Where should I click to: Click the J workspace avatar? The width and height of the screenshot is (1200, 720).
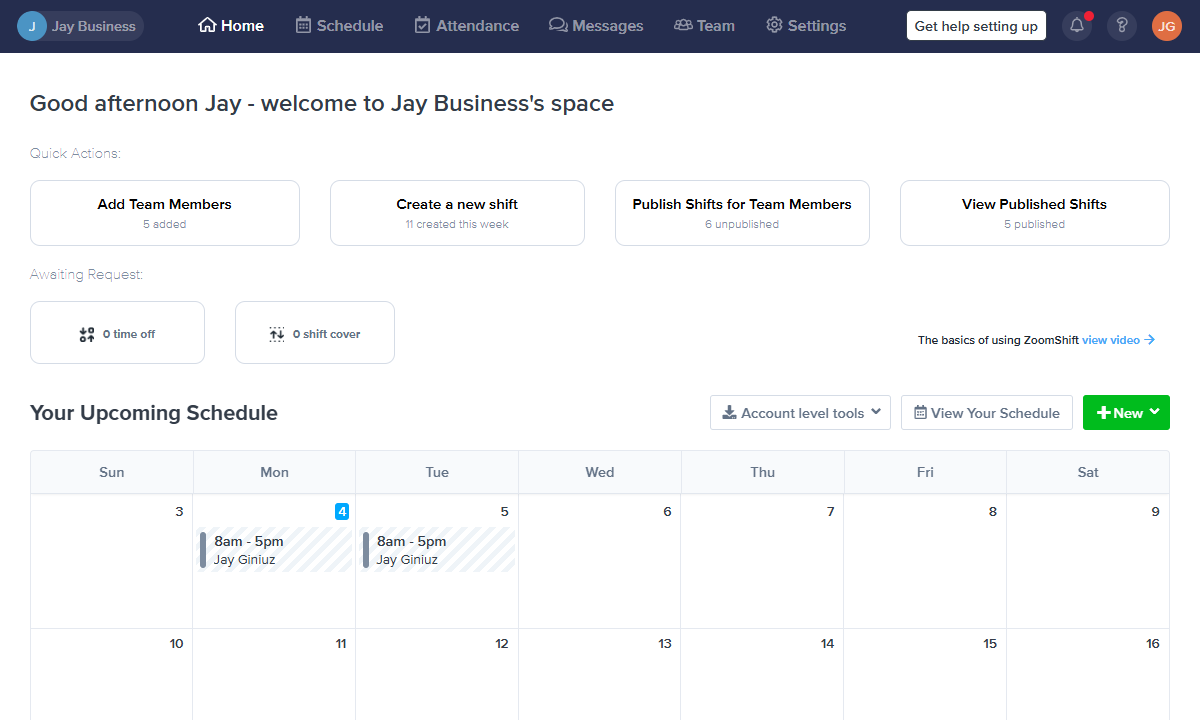31,26
